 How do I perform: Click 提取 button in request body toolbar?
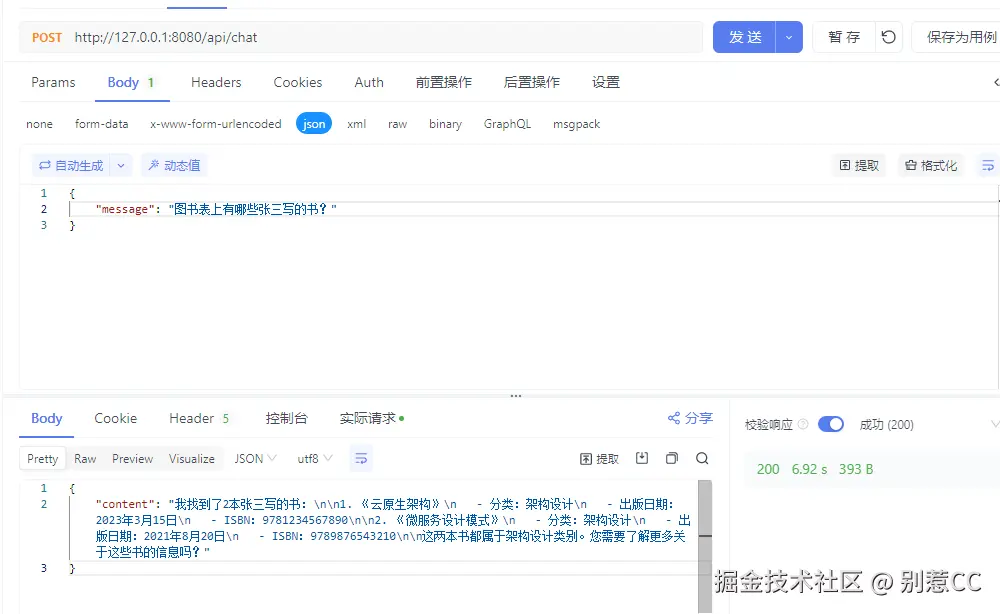click(859, 166)
